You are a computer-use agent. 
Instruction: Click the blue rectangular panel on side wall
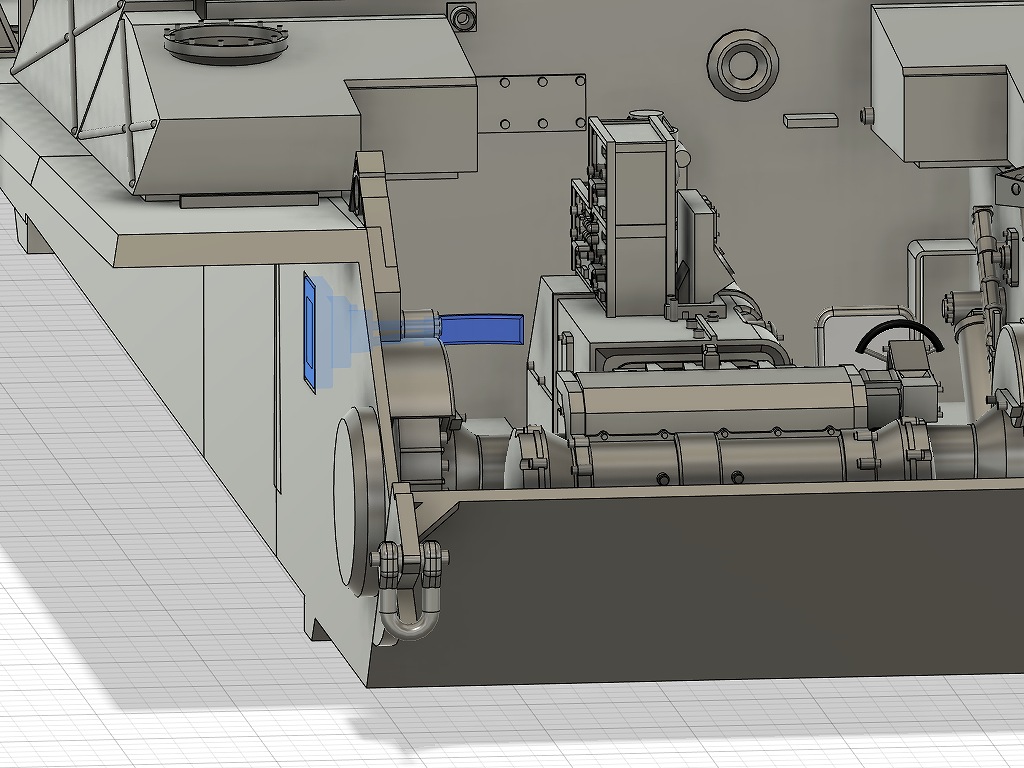click(310, 329)
